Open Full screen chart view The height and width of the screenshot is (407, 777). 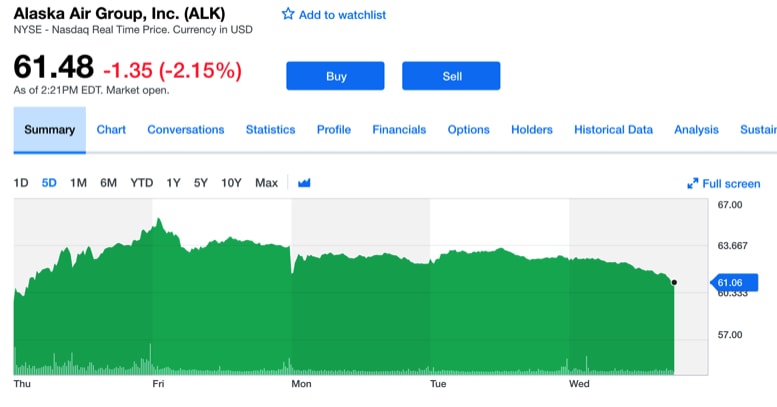click(731, 183)
